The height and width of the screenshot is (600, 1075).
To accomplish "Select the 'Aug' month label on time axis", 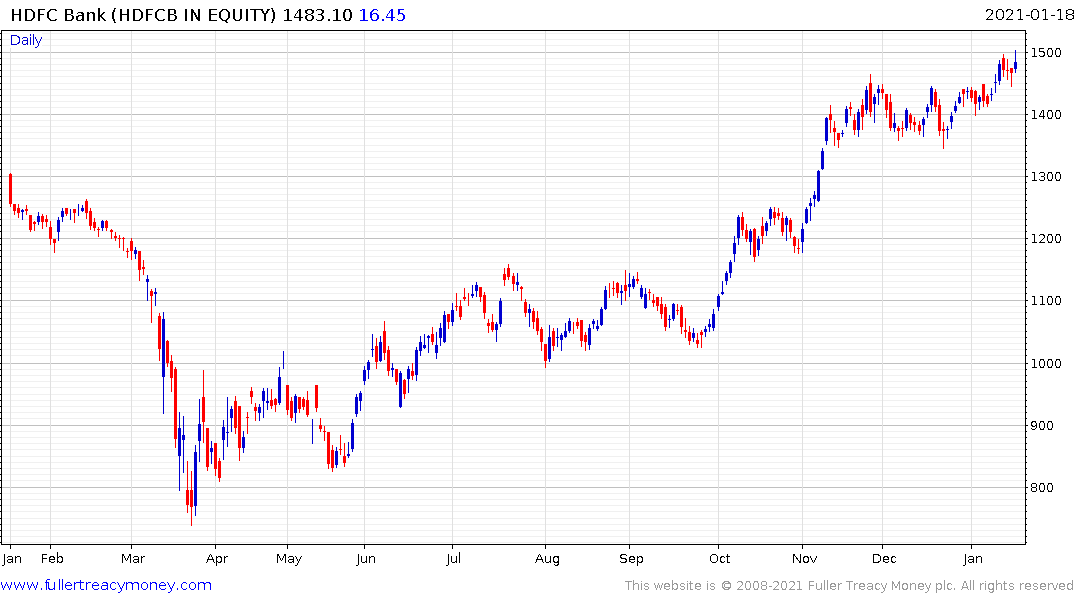I will [547, 559].
